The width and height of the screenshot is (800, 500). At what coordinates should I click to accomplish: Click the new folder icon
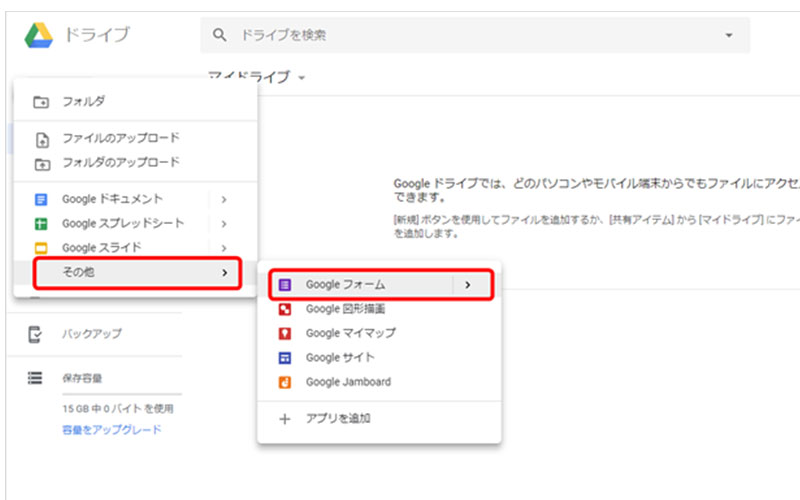(41, 102)
